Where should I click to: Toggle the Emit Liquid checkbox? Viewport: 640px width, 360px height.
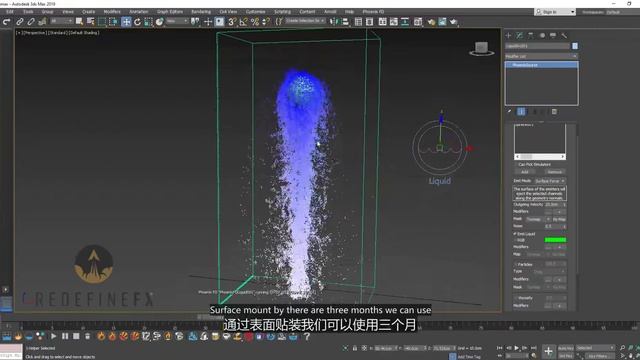tap(516, 234)
